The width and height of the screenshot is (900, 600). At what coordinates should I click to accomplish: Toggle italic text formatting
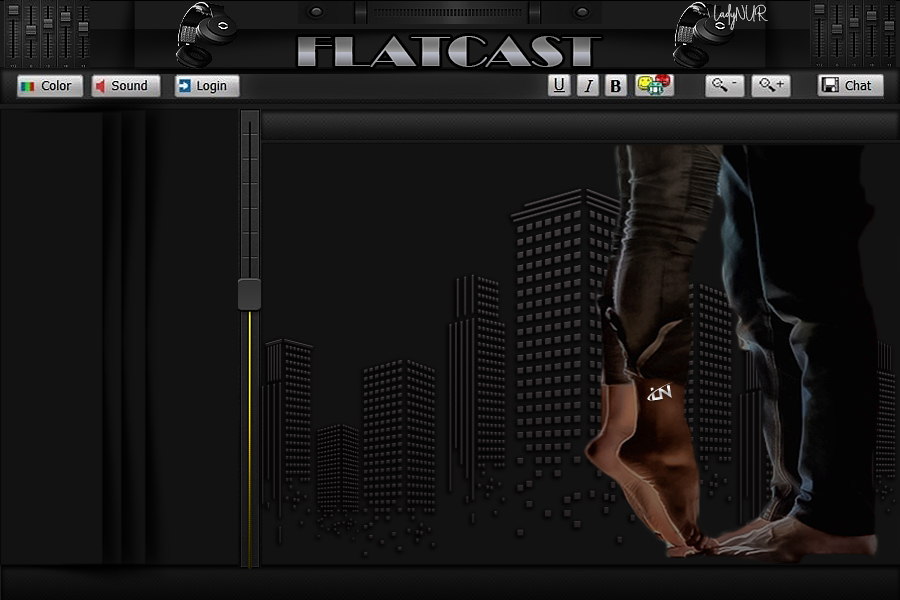pos(588,86)
